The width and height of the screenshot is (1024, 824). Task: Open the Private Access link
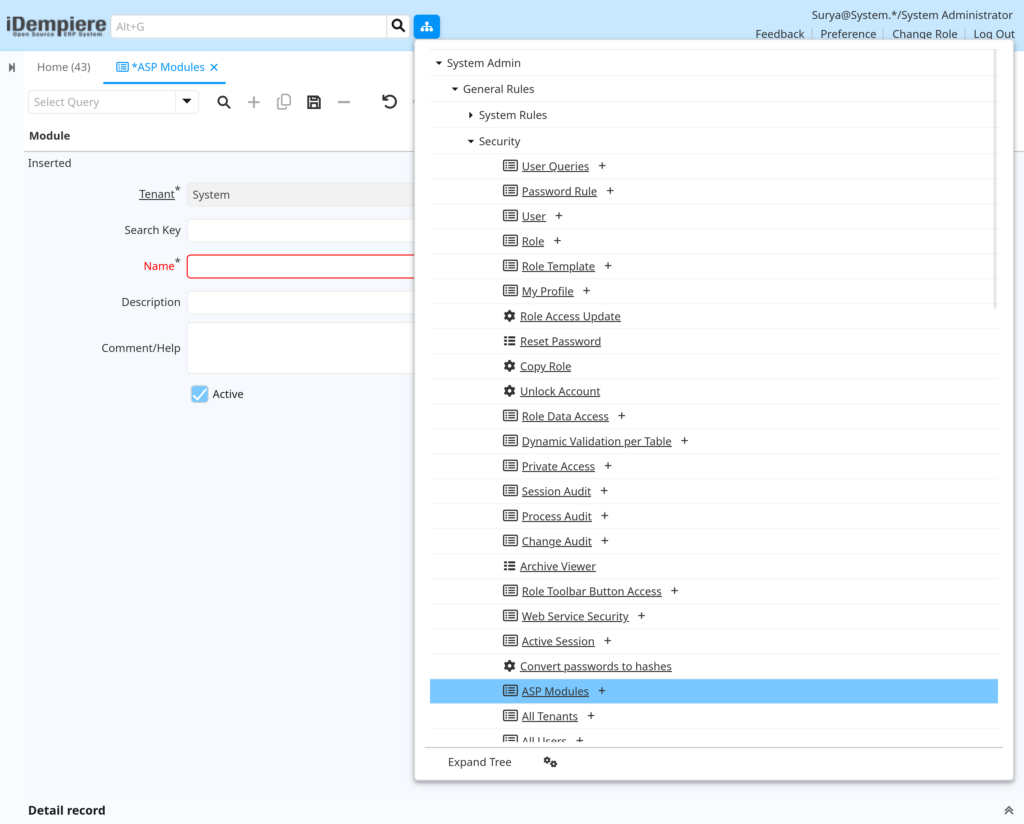(x=558, y=466)
